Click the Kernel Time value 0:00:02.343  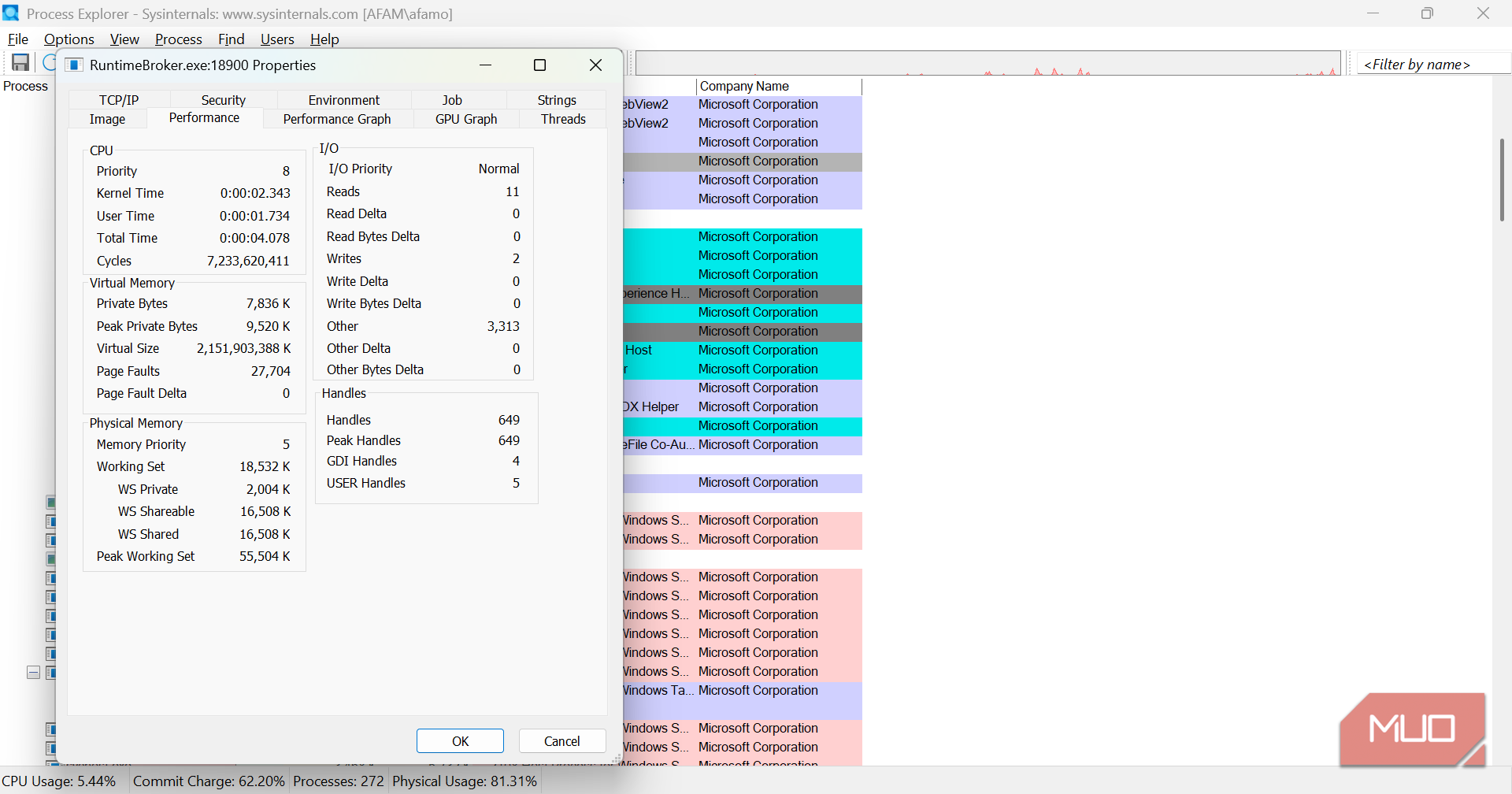tap(255, 193)
